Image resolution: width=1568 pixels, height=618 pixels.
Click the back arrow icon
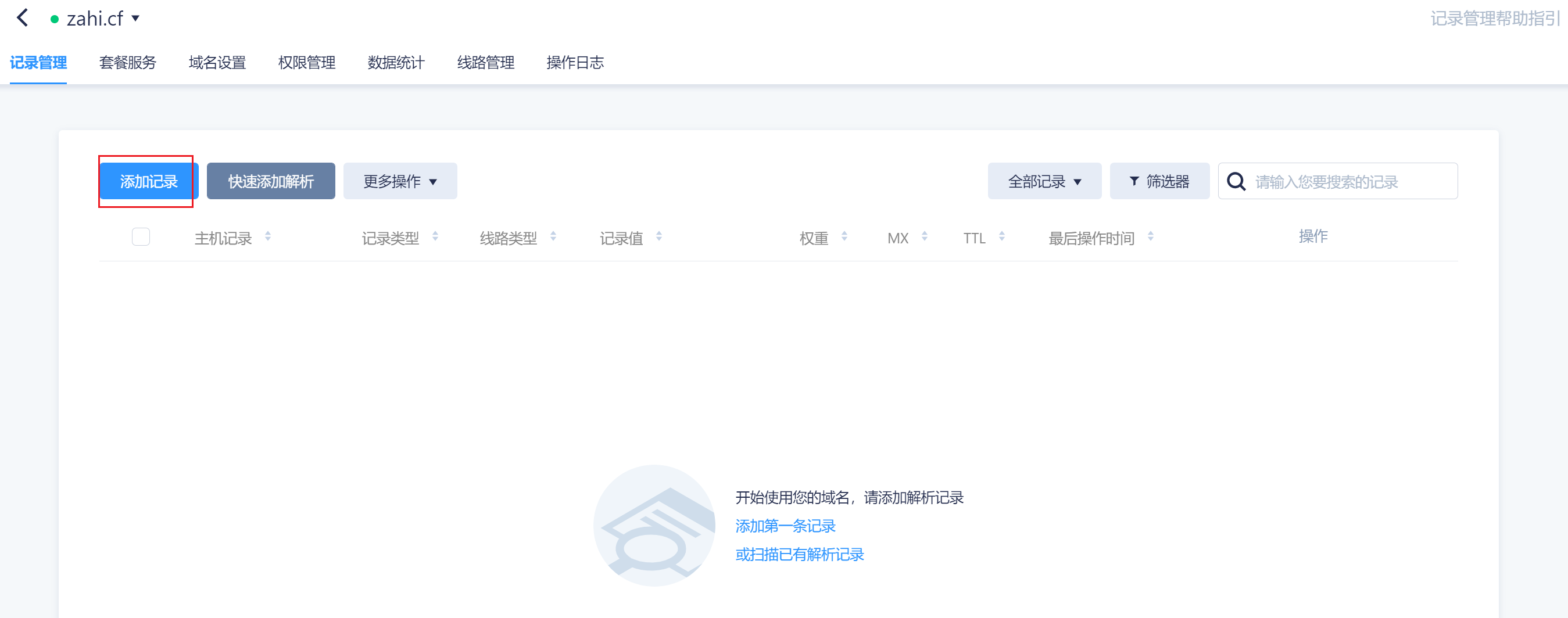(x=23, y=18)
